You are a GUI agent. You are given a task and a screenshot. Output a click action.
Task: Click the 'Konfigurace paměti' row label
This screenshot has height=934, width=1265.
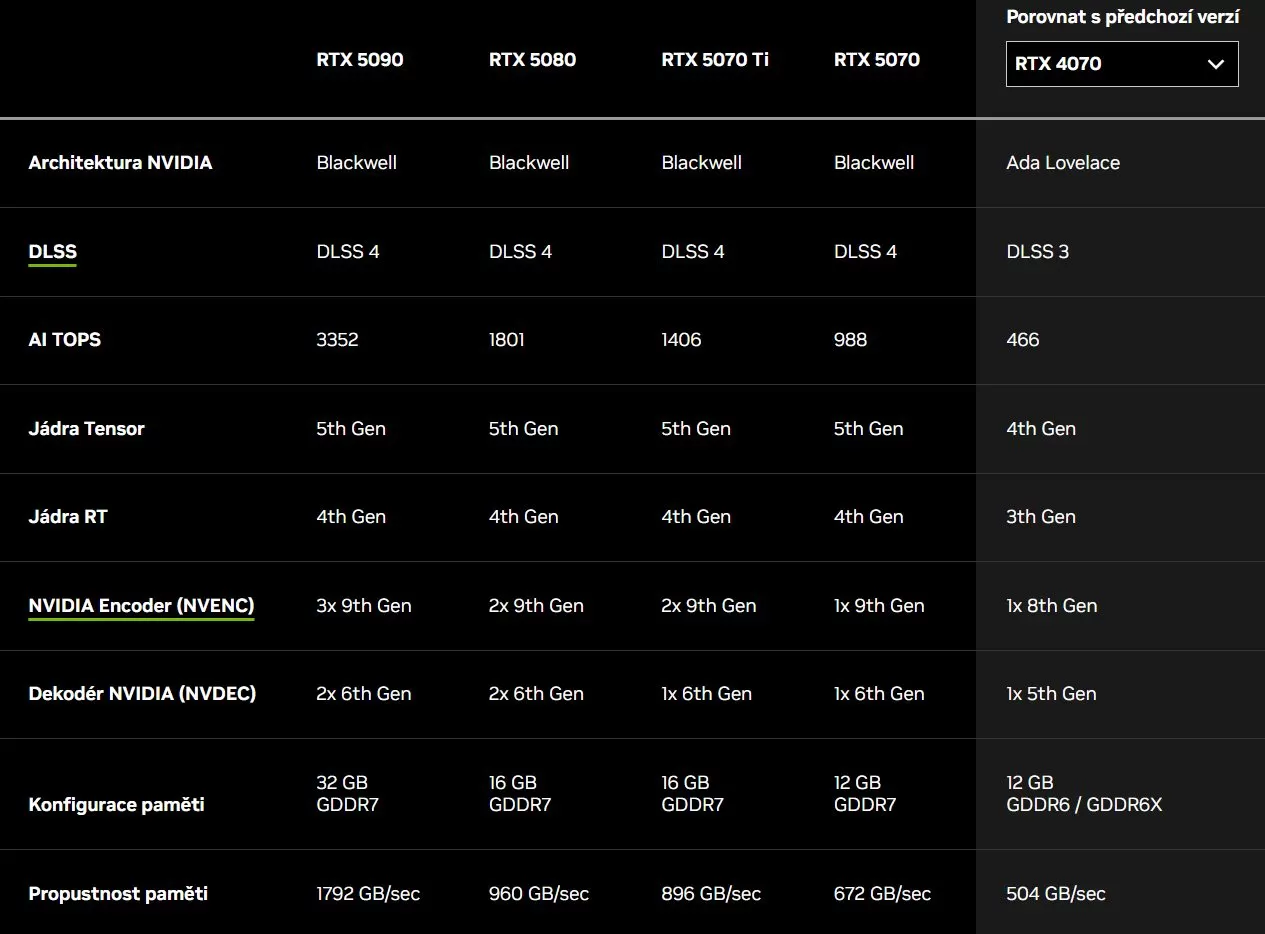[x=116, y=805]
